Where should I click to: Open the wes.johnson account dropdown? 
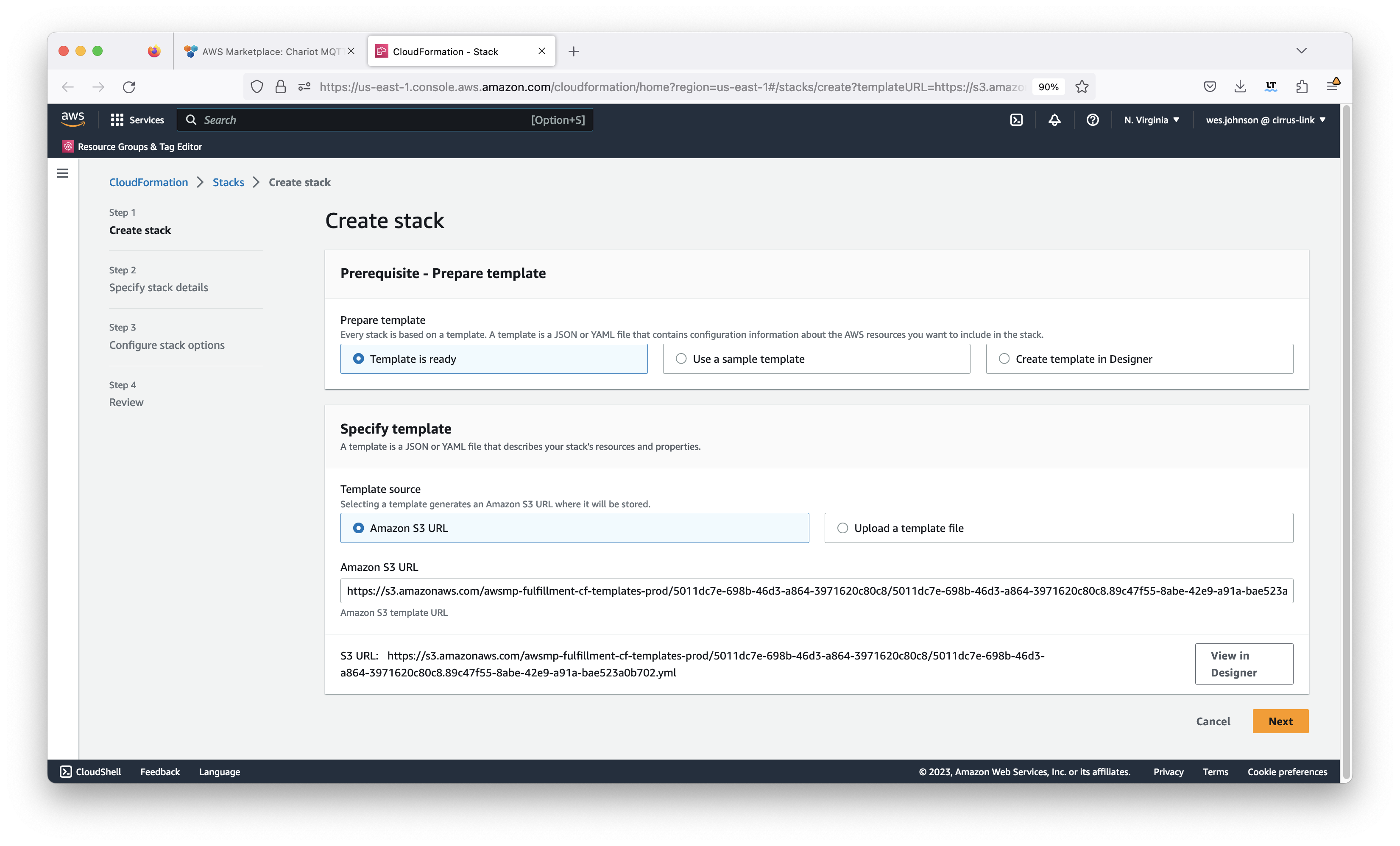[x=1266, y=120]
